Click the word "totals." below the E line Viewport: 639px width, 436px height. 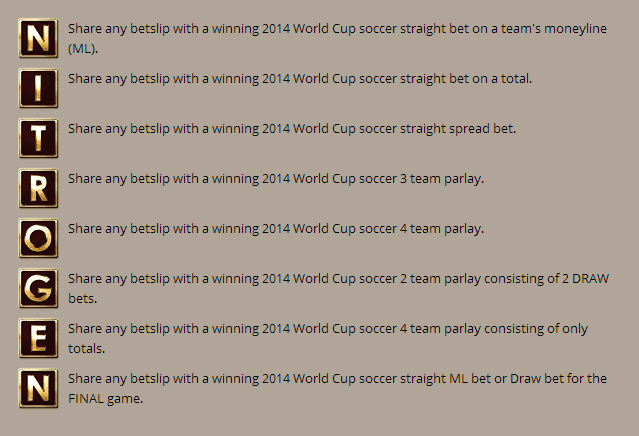[86, 349]
